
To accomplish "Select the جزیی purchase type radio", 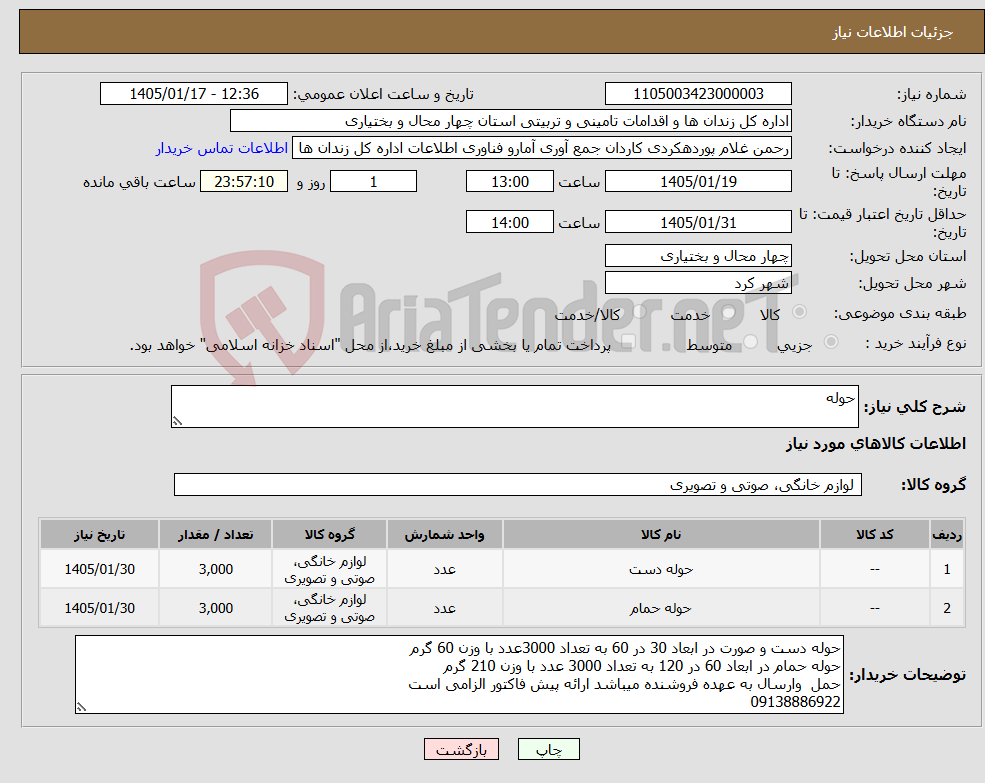I will (830, 342).
